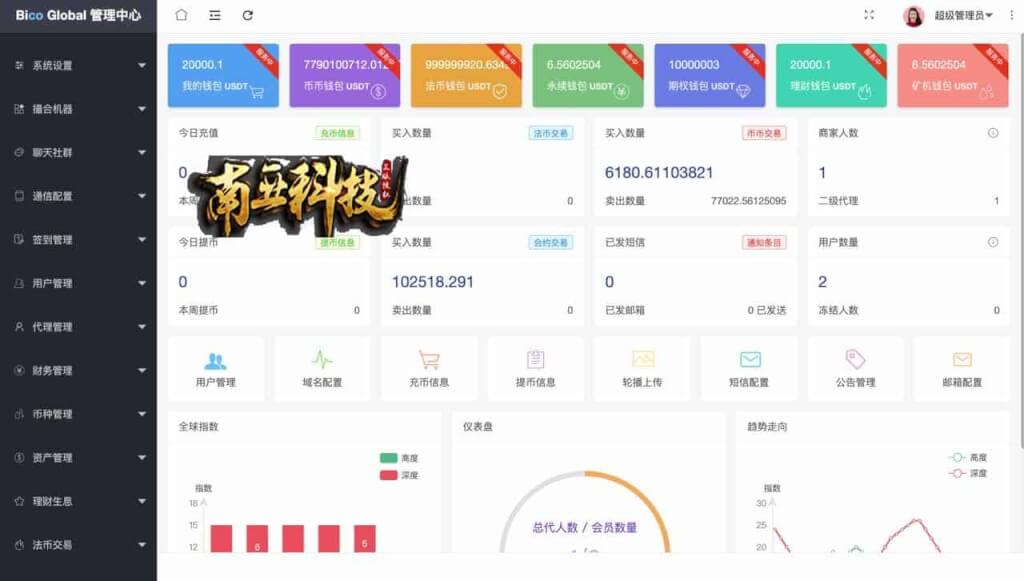Click 币种管理 icon in sidebar
Viewport: 1024px width, 581px height.
[x=19, y=414]
